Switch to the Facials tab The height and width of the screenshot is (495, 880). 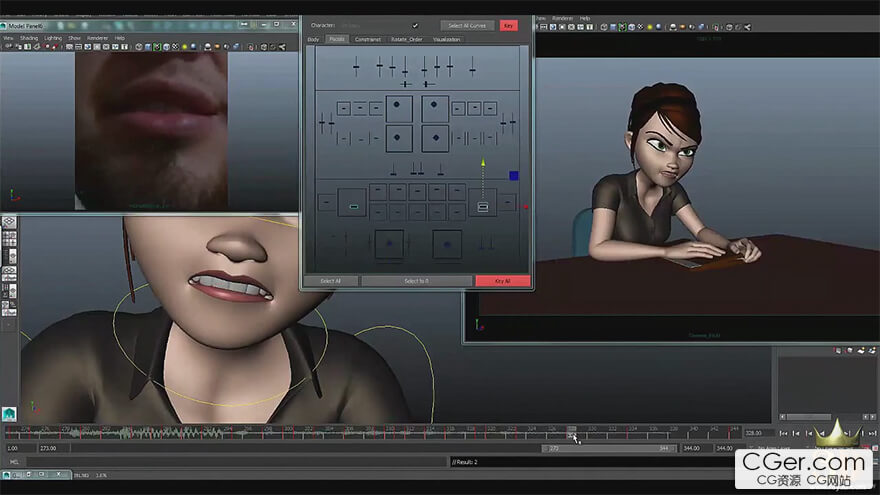337,39
